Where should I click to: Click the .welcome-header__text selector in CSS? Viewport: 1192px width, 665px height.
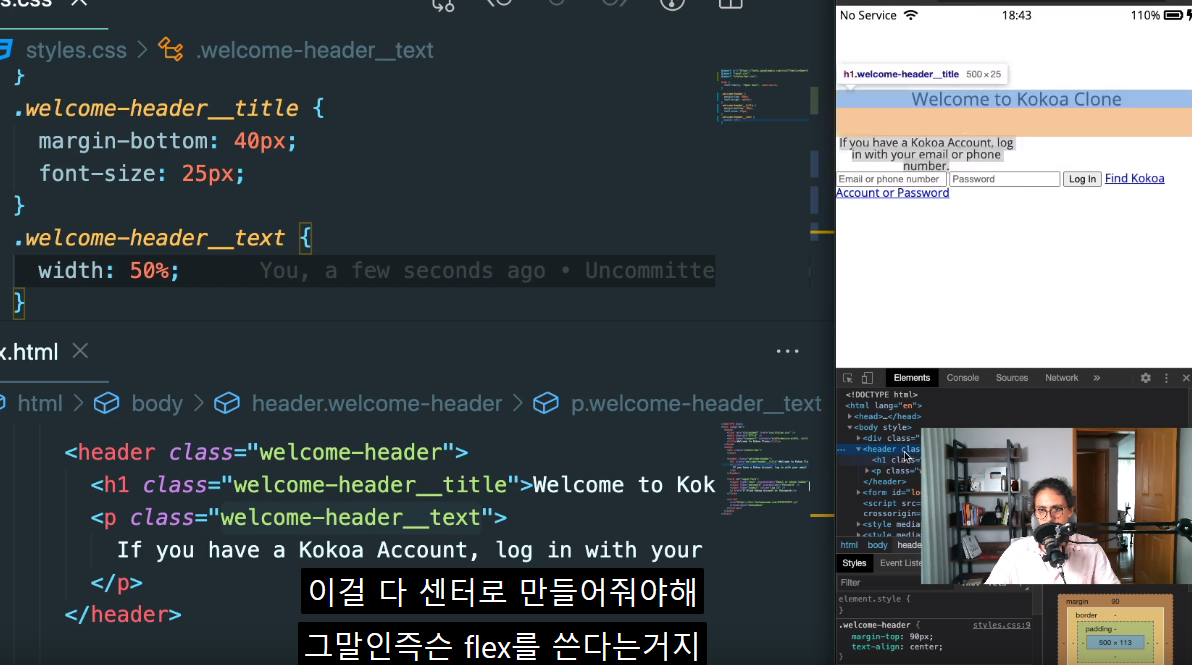click(149, 238)
